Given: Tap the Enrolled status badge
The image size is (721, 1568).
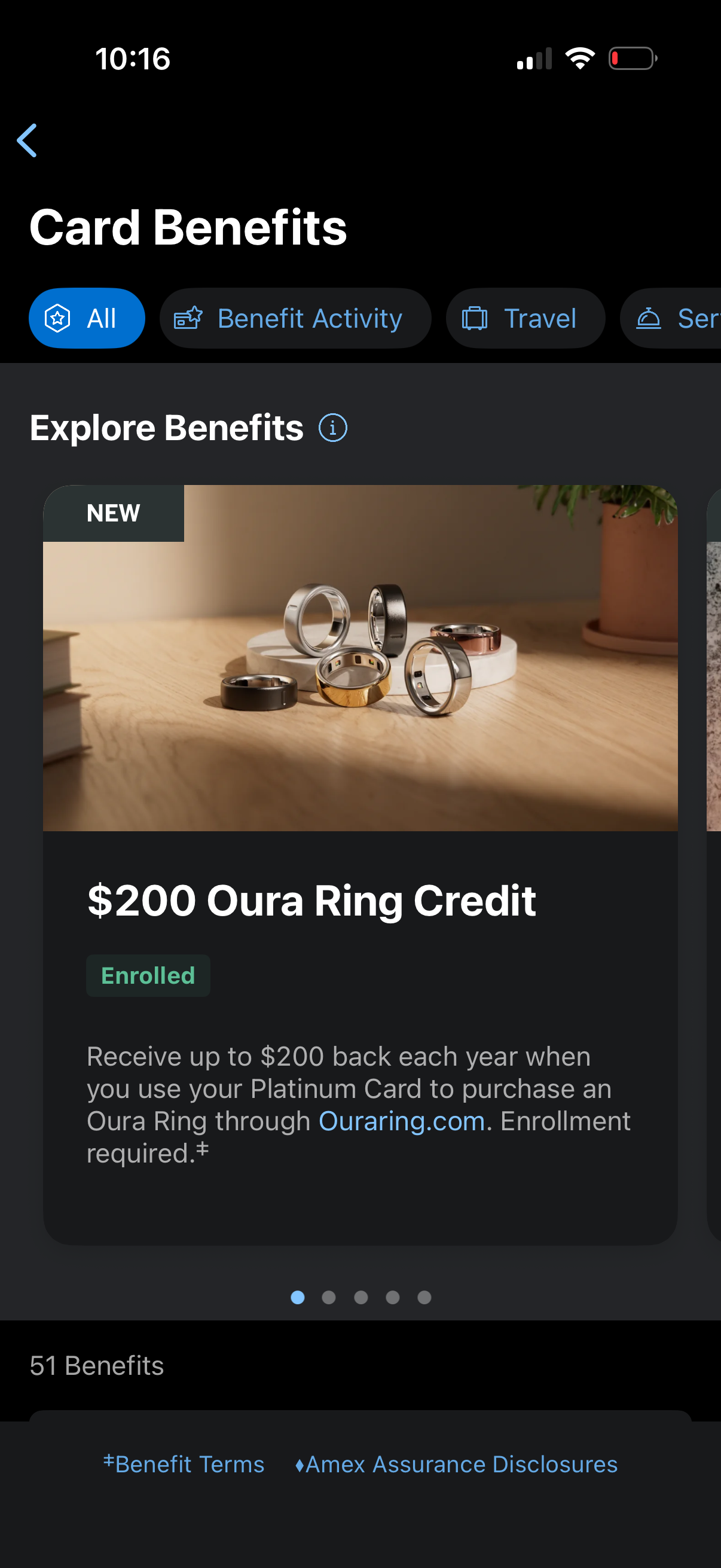Looking at the screenshot, I should 148,975.
